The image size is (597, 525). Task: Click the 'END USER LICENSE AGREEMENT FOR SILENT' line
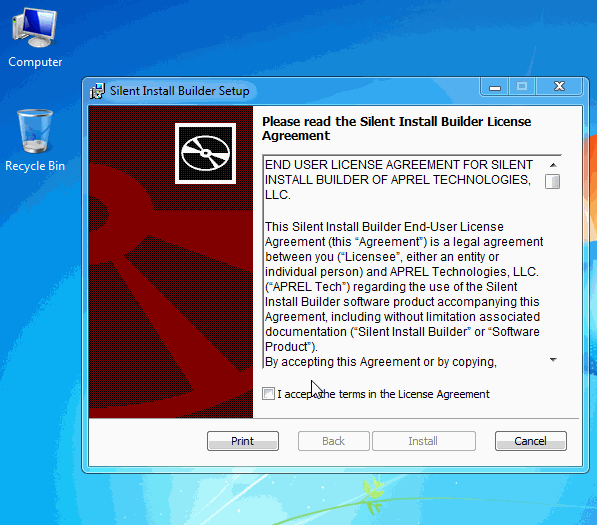pyautogui.click(x=399, y=165)
